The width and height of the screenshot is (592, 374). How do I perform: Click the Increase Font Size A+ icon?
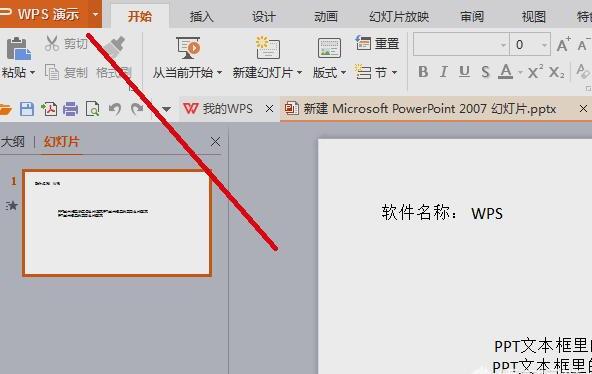pos(563,45)
